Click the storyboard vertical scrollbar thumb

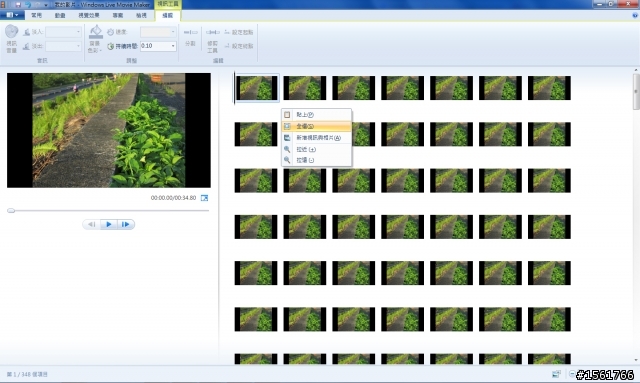pos(636,92)
